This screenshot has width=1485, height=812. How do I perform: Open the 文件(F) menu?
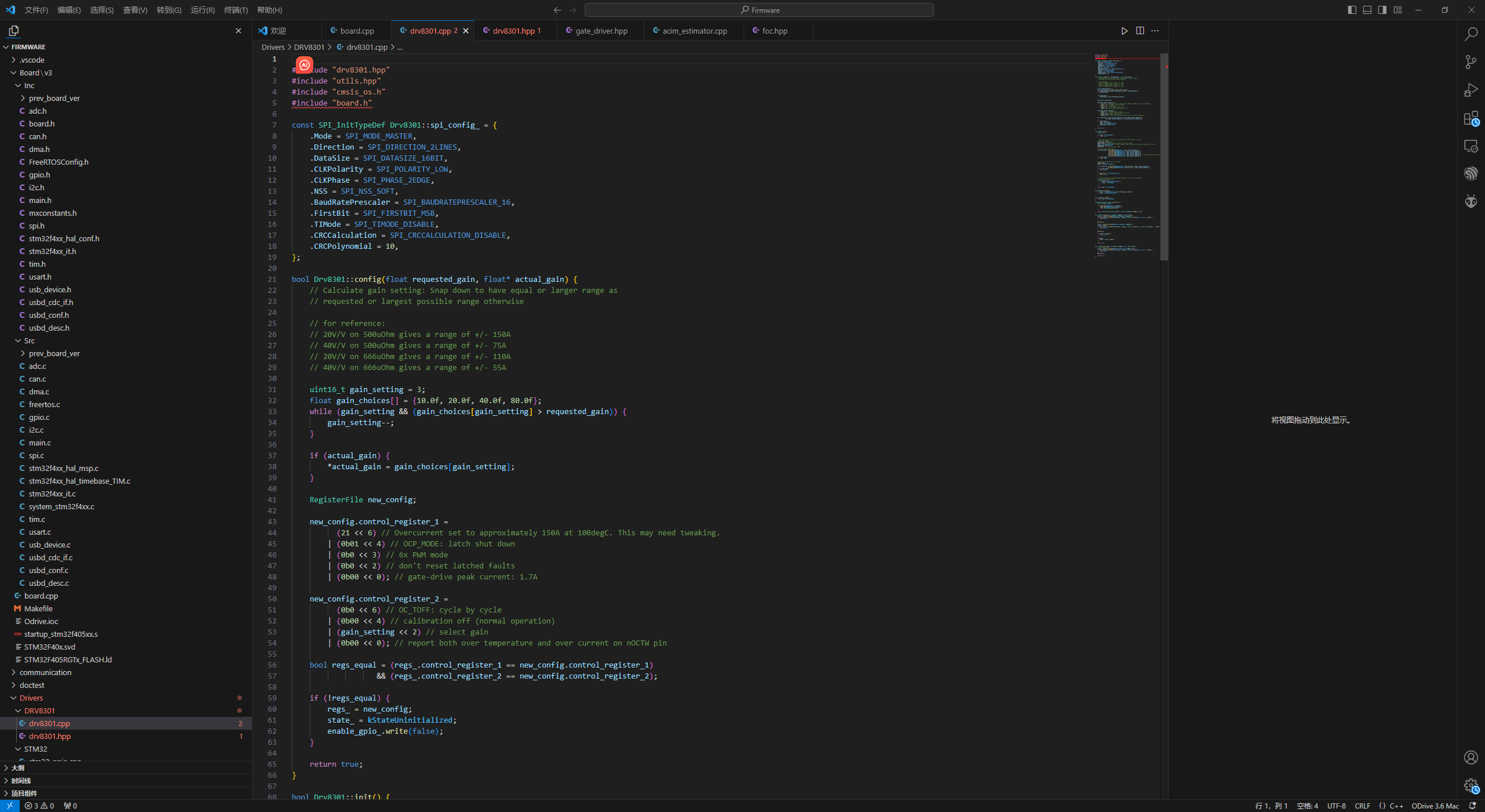(x=37, y=10)
